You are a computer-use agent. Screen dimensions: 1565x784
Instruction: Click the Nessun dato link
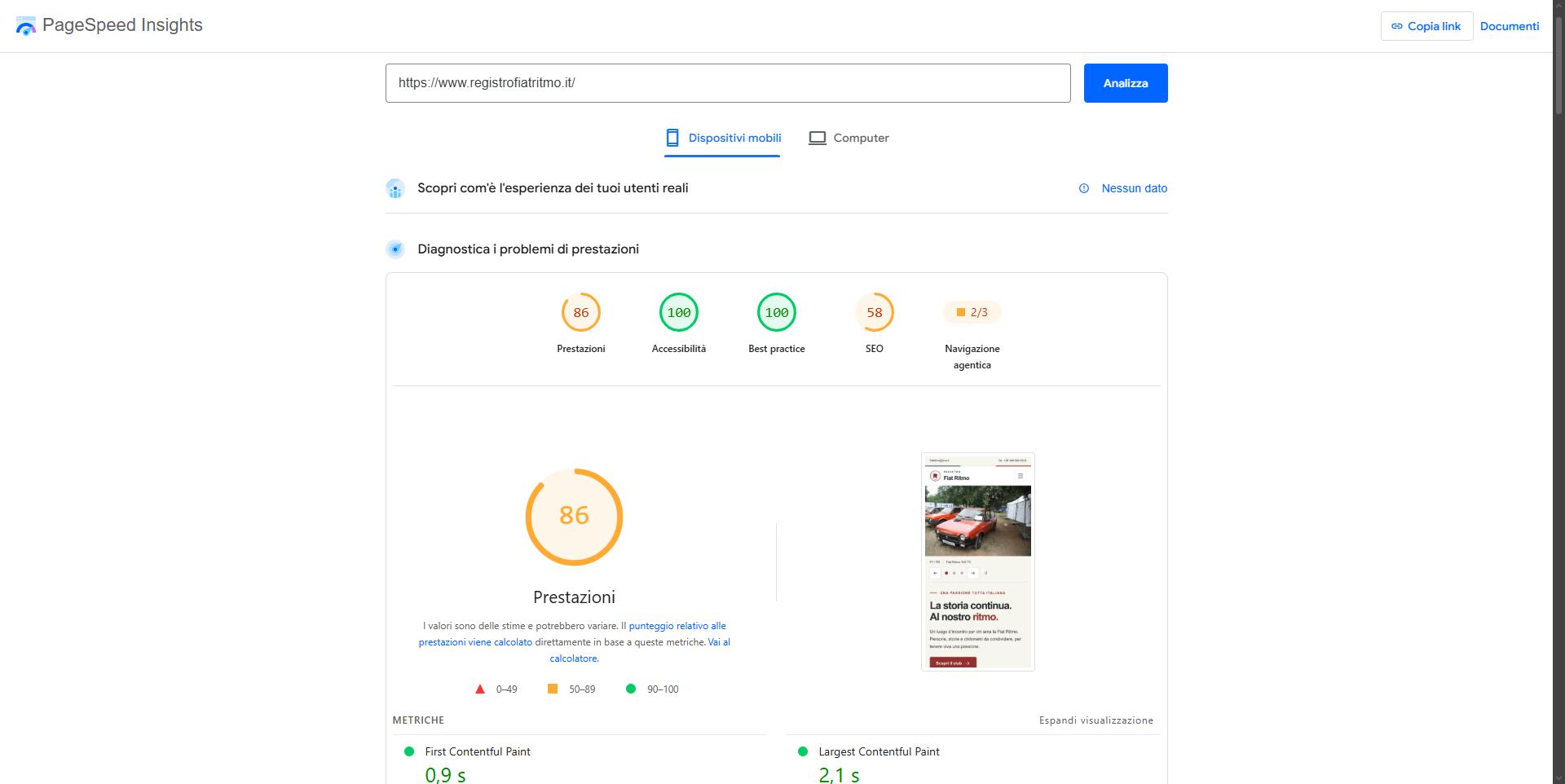click(1134, 188)
